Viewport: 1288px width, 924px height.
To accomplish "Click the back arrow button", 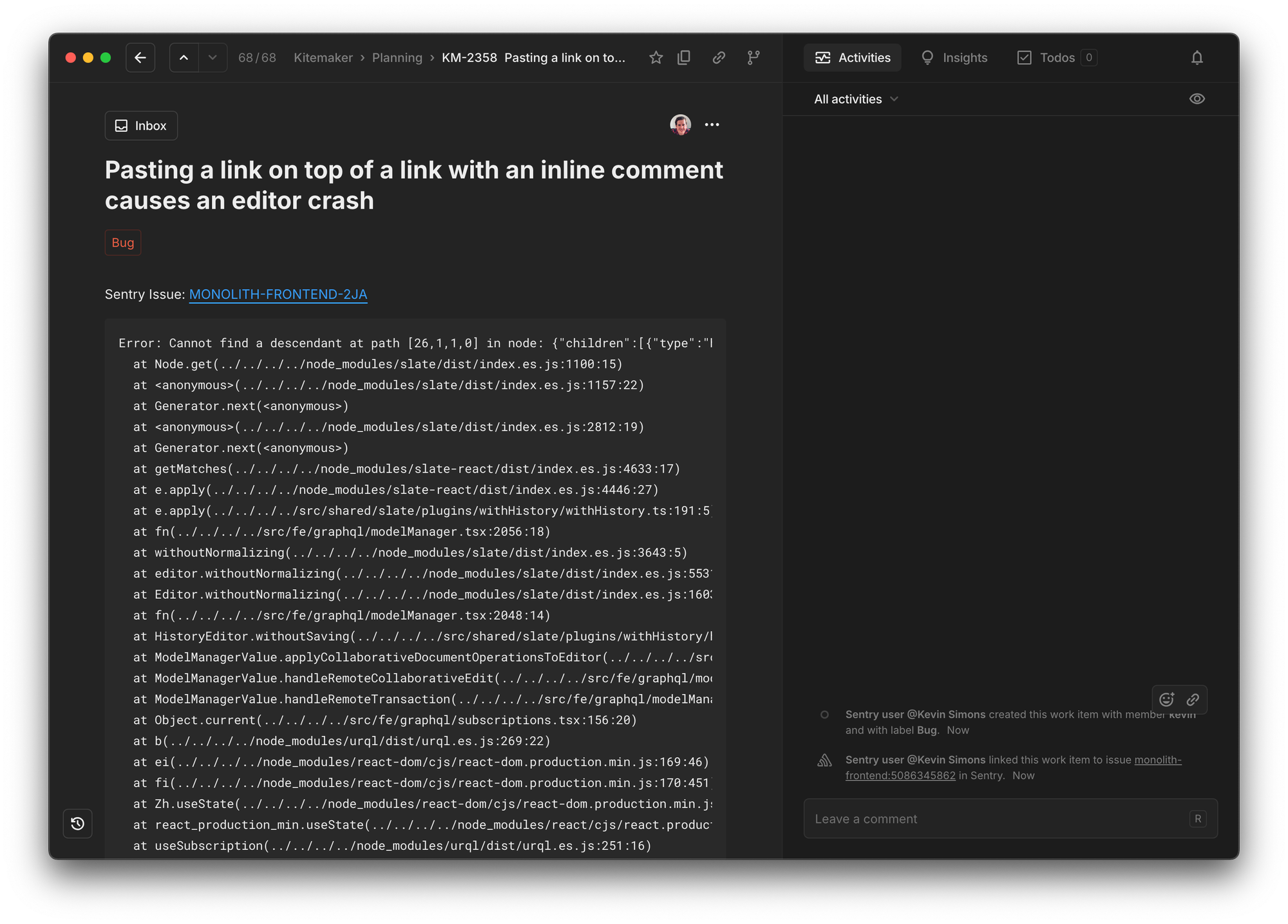I will click(140, 58).
